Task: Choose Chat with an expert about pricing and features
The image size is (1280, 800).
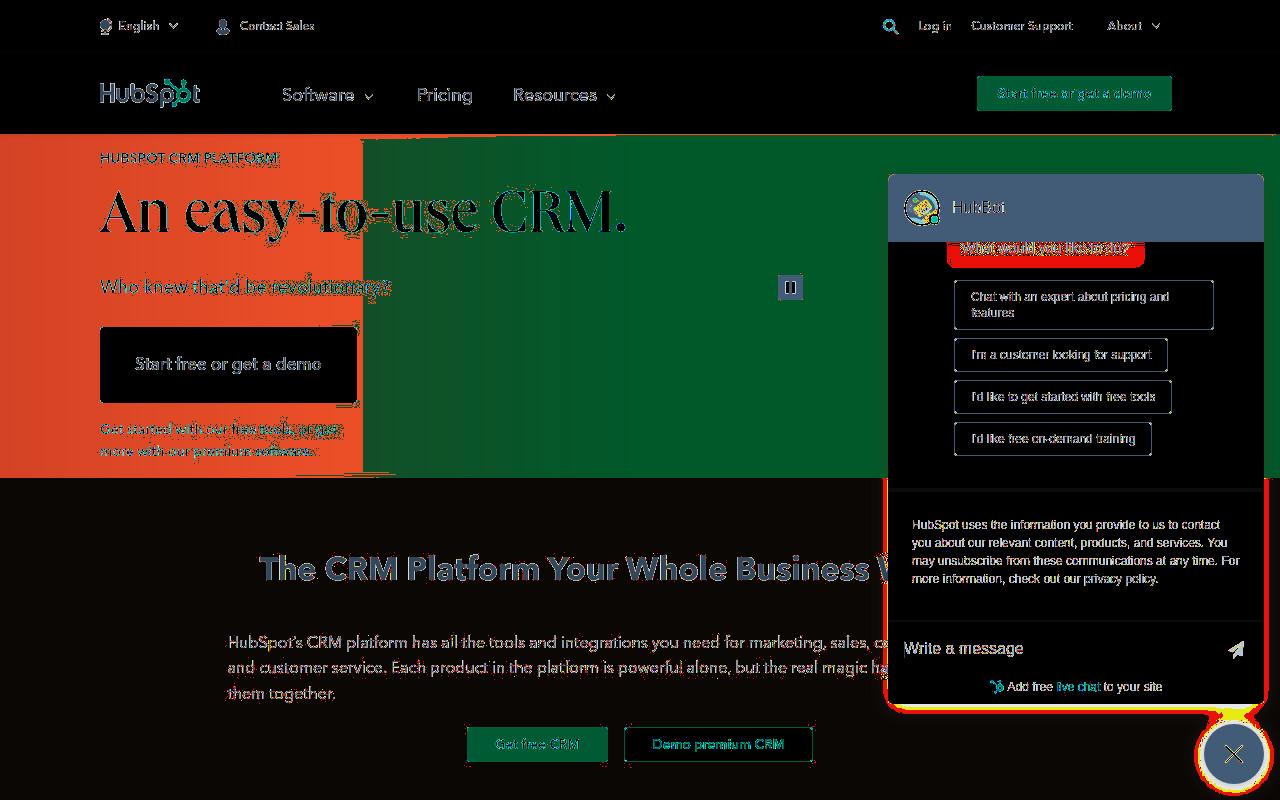Action: (x=1083, y=305)
